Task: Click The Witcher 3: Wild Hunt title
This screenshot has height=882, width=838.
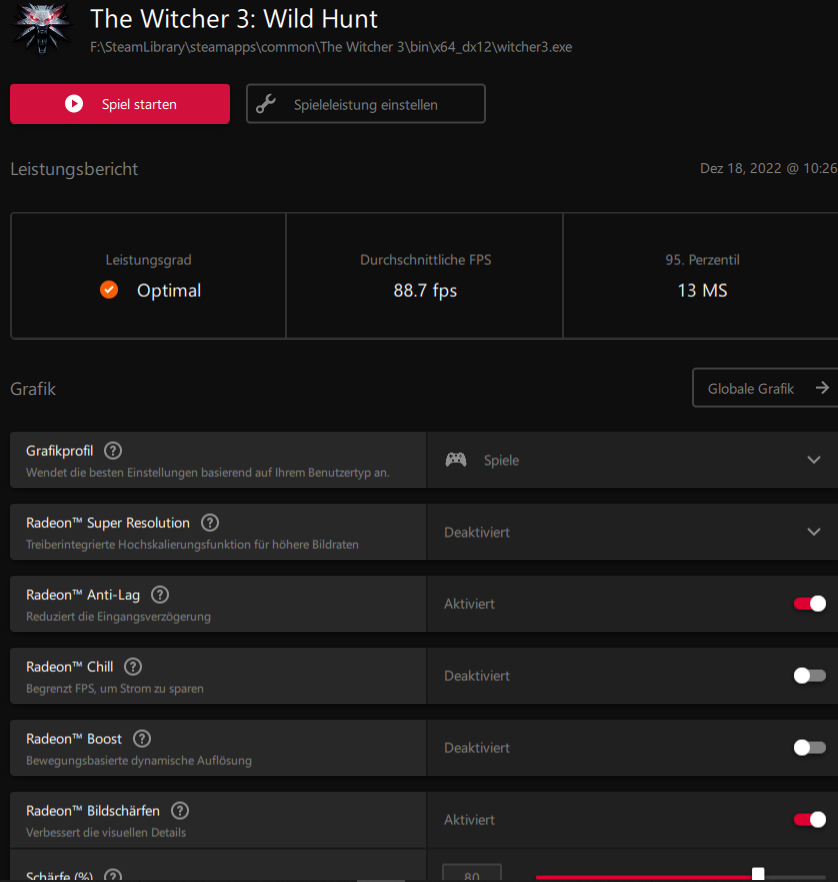Action: (234, 19)
